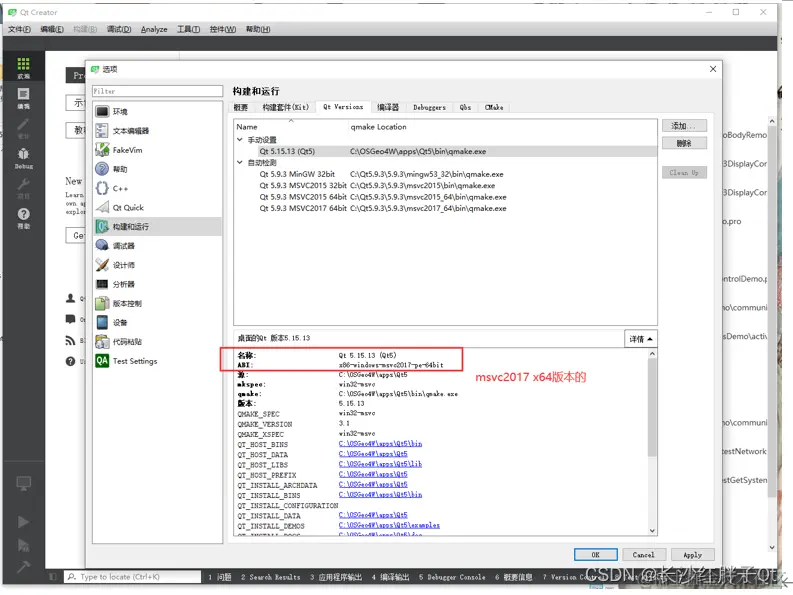The width and height of the screenshot is (793, 595).
Task: Click the Build hammer icon
Action: coord(23,567)
